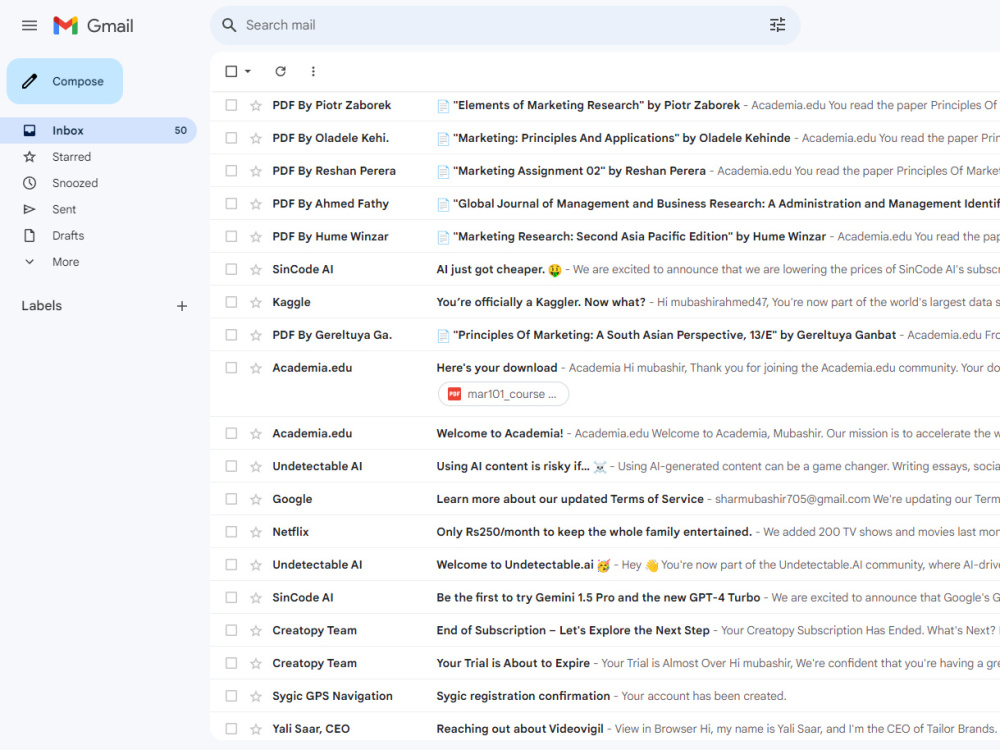Star the PDF By Hume Winzar email
Screen dimensions: 1000x750
[256, 237]
